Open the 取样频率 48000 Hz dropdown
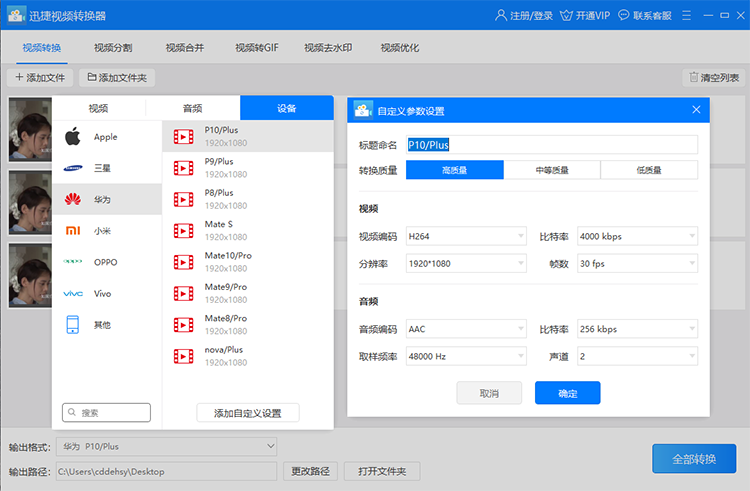 [x=466, y=356]
